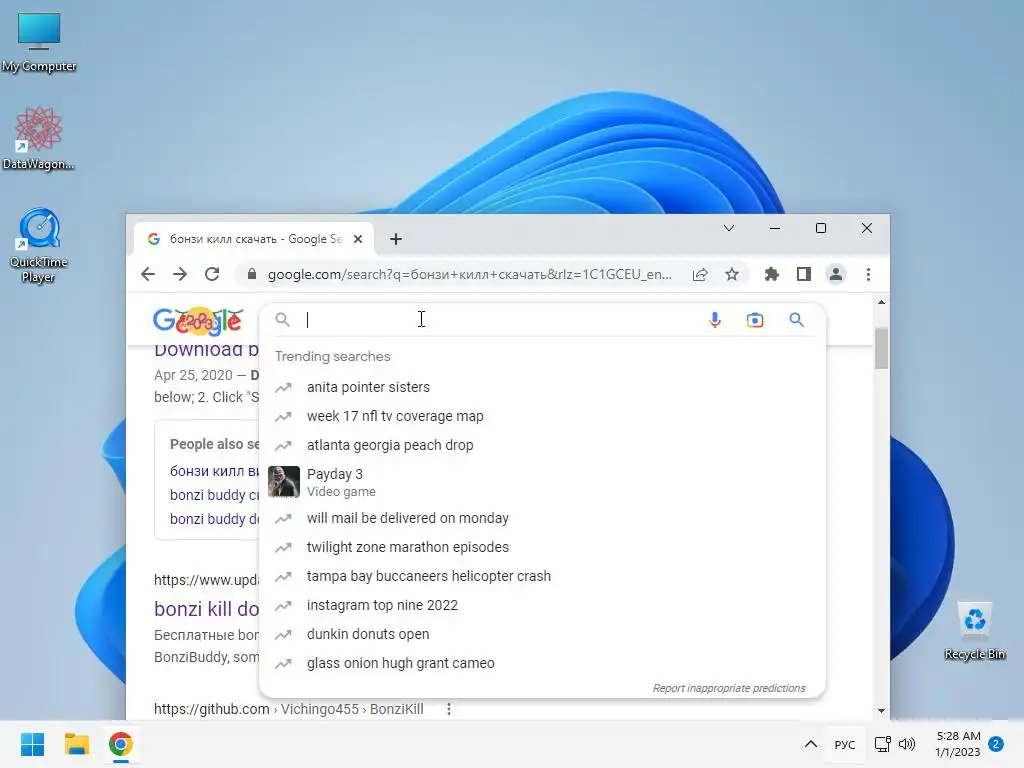Open the clock showing 5:28 AM
1024x768 pixels.
coord(958,744)
